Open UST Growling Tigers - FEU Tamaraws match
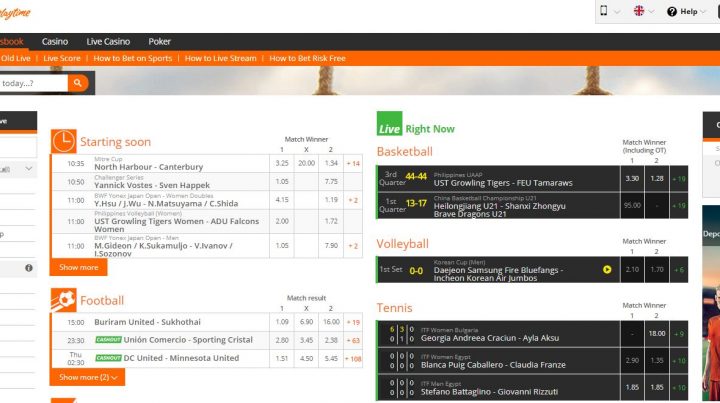The height and width of the screenshot is (403, 720). 503,183
